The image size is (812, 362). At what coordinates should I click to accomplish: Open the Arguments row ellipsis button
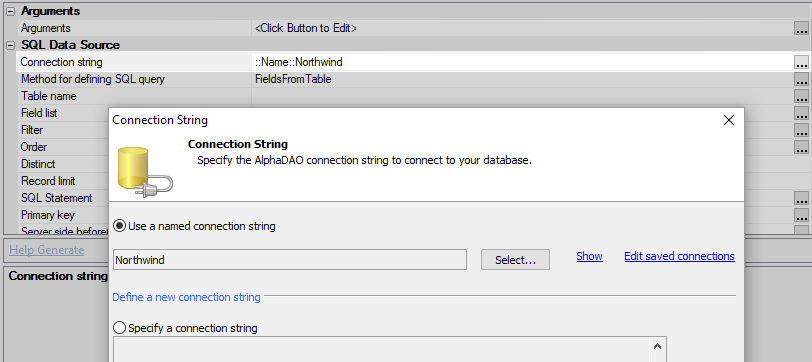click(x=801, y=28)
